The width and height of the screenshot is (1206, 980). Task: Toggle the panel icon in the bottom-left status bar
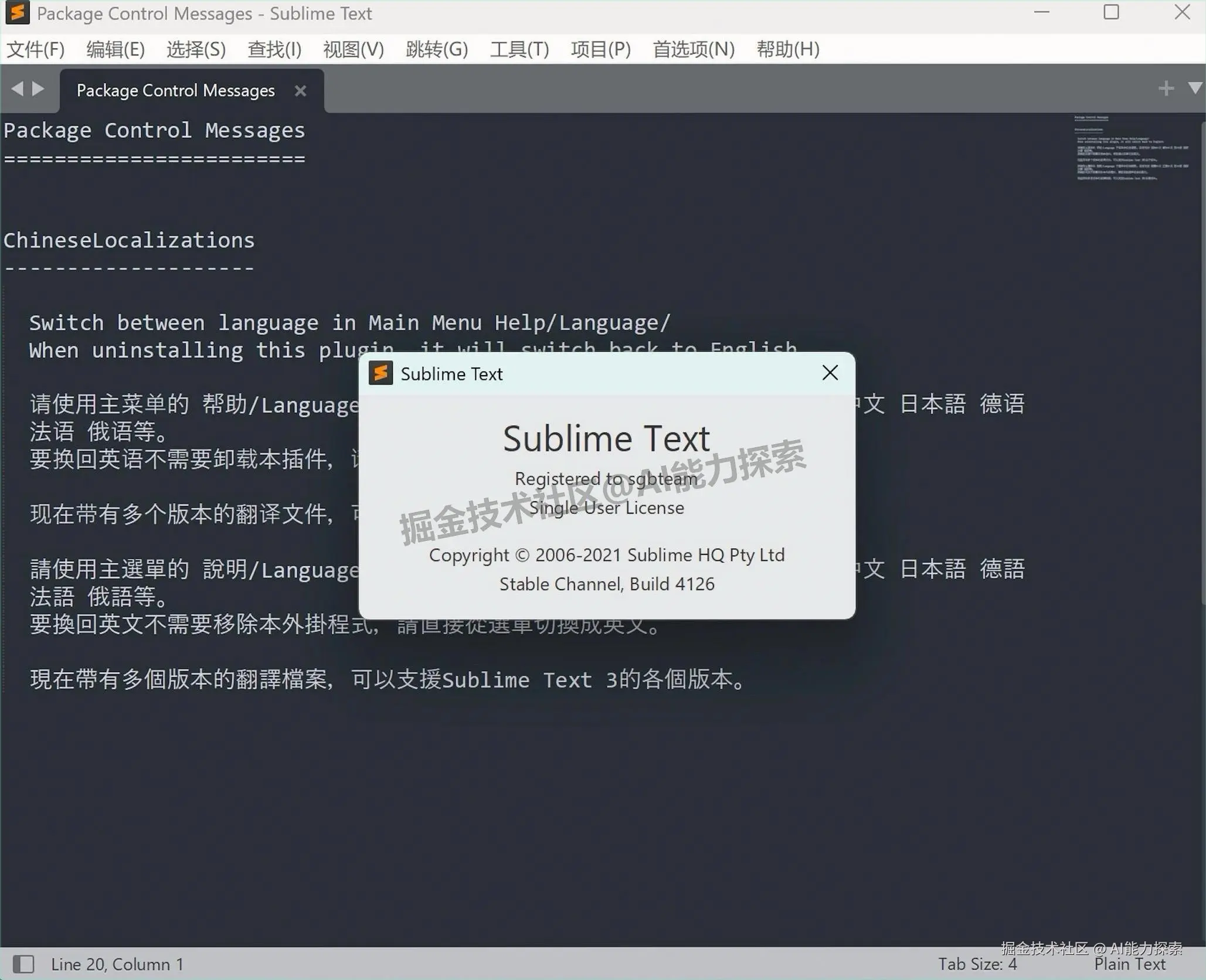(25, 964)
